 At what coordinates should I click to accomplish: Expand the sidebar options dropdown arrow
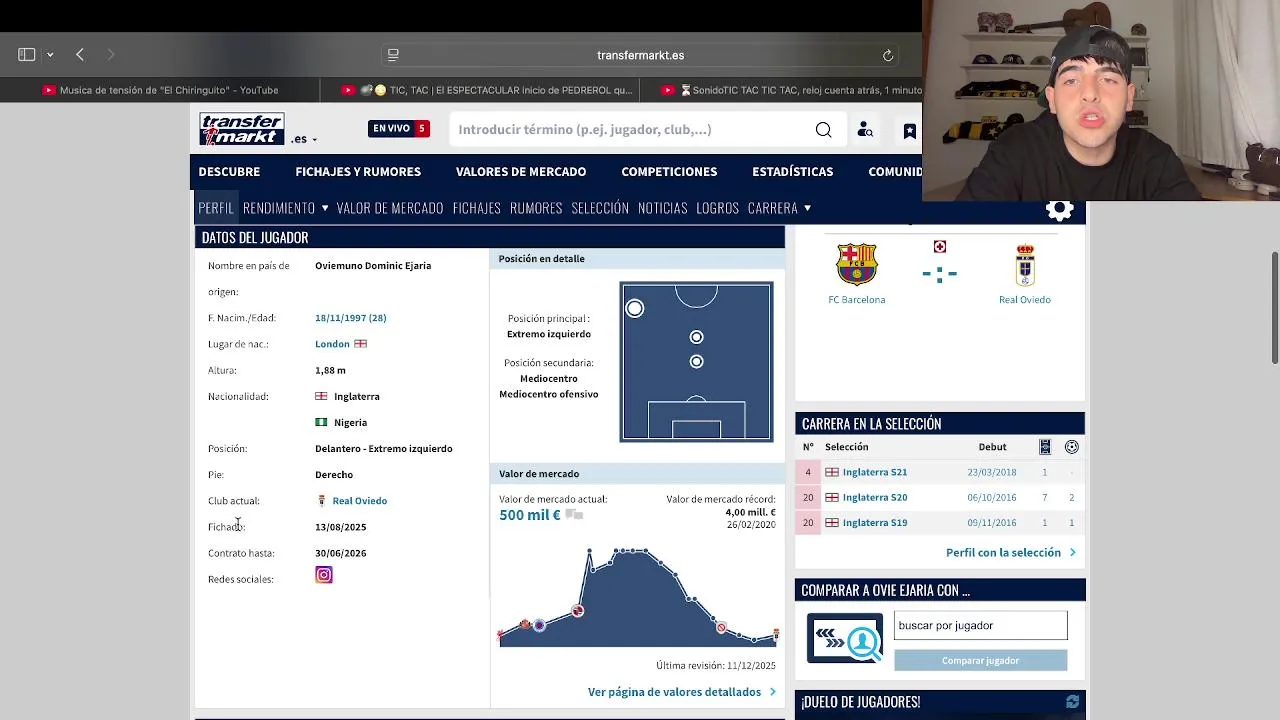coord(50,55)
